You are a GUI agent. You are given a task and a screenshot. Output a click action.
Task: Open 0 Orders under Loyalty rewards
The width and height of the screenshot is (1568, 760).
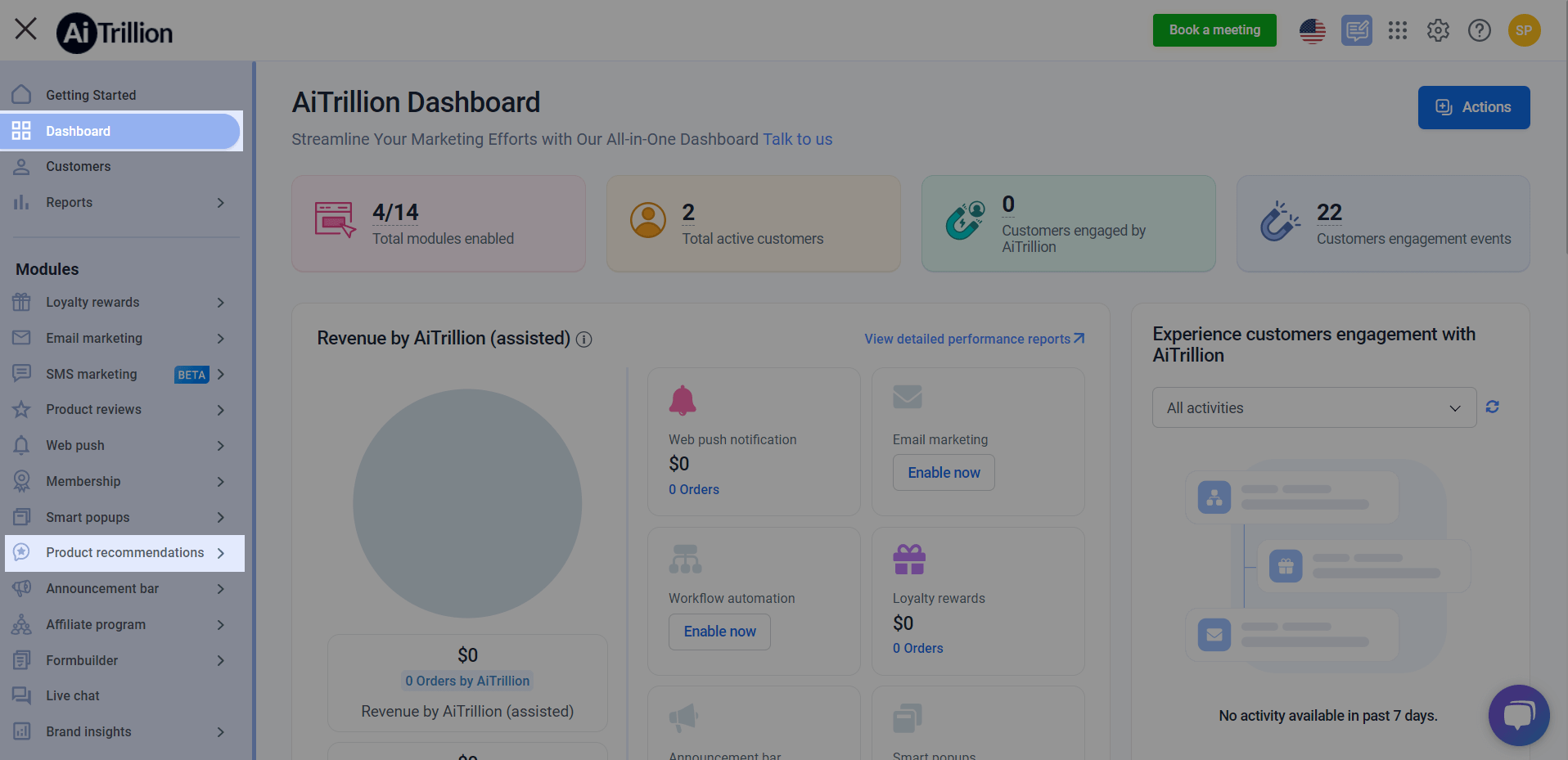(x=917, y=648)
